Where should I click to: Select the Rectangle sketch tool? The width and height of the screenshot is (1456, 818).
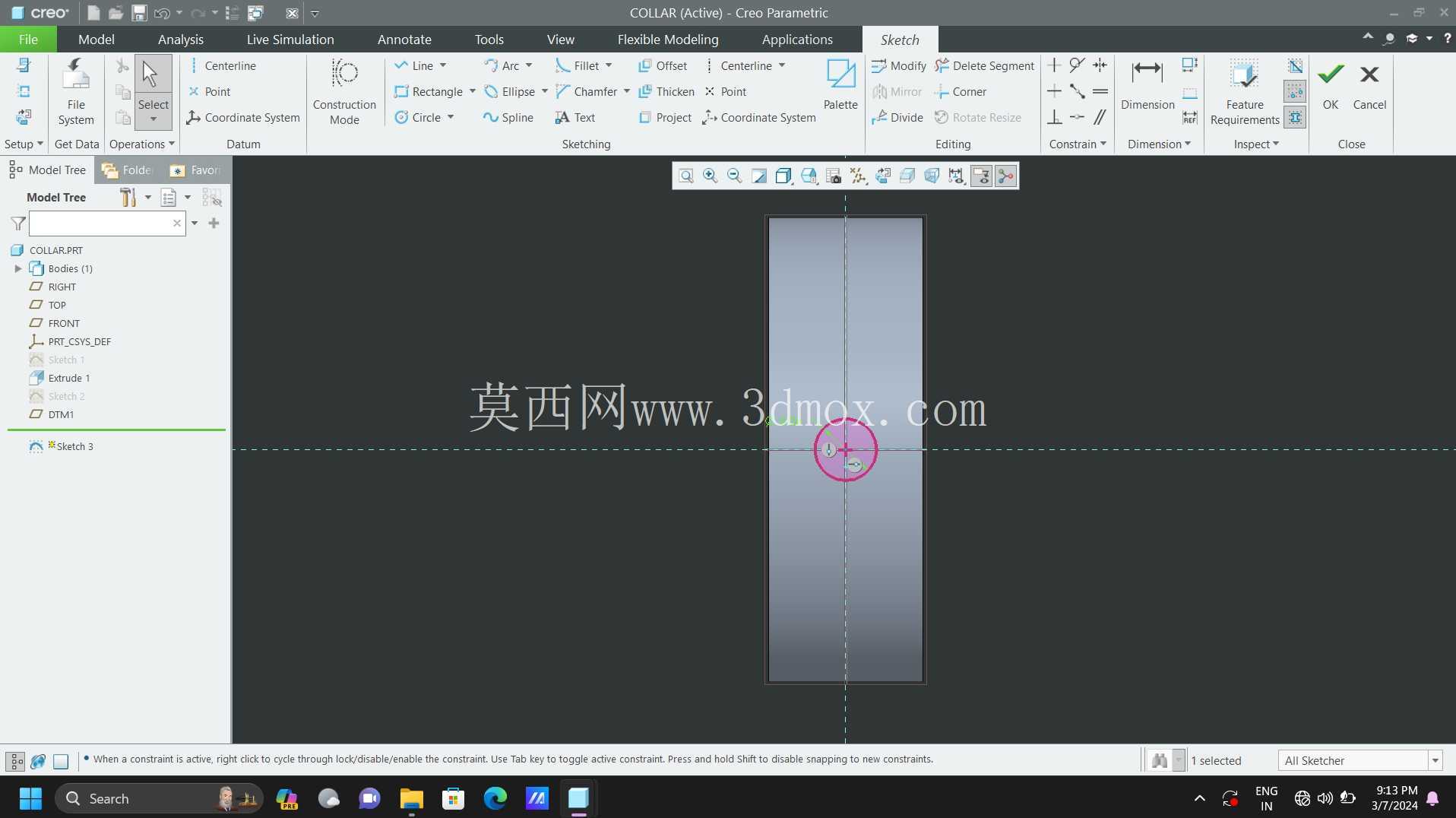[429, 92]
